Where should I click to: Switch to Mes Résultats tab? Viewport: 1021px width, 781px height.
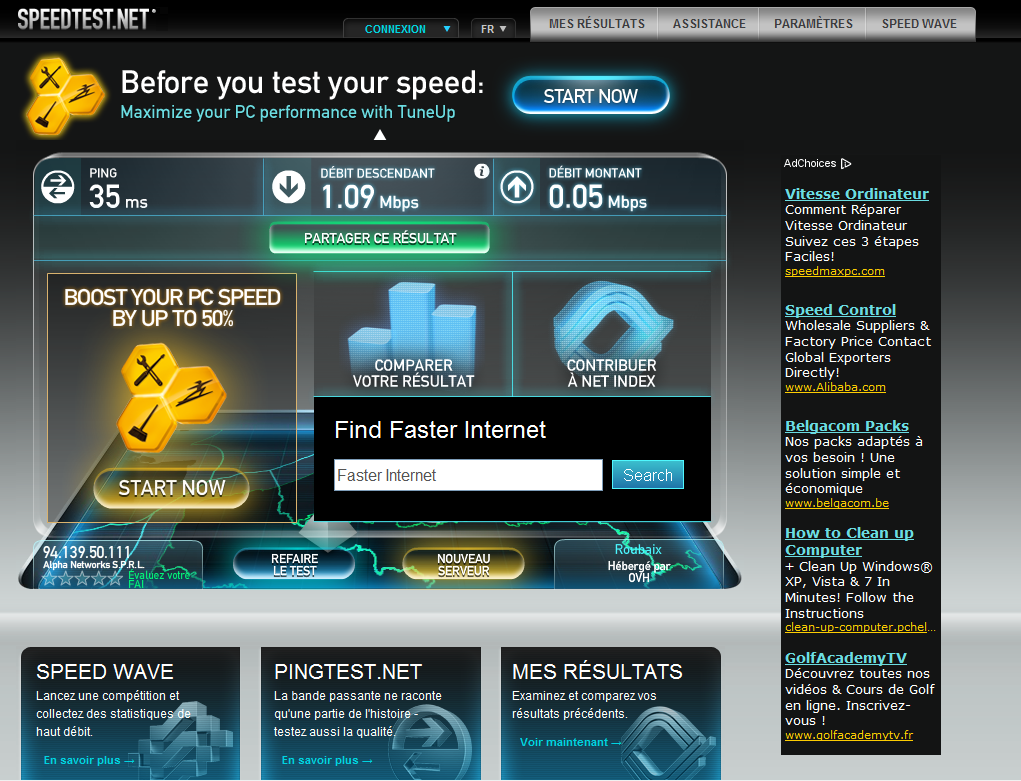(x=596, y=23)
